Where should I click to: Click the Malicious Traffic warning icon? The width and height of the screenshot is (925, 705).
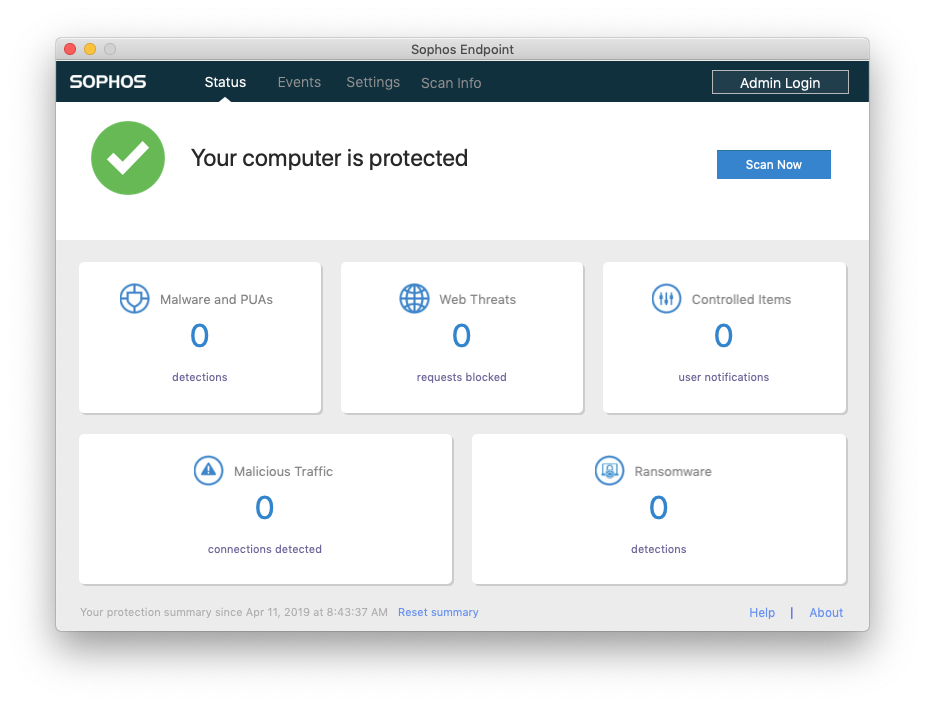click(208, 471)
